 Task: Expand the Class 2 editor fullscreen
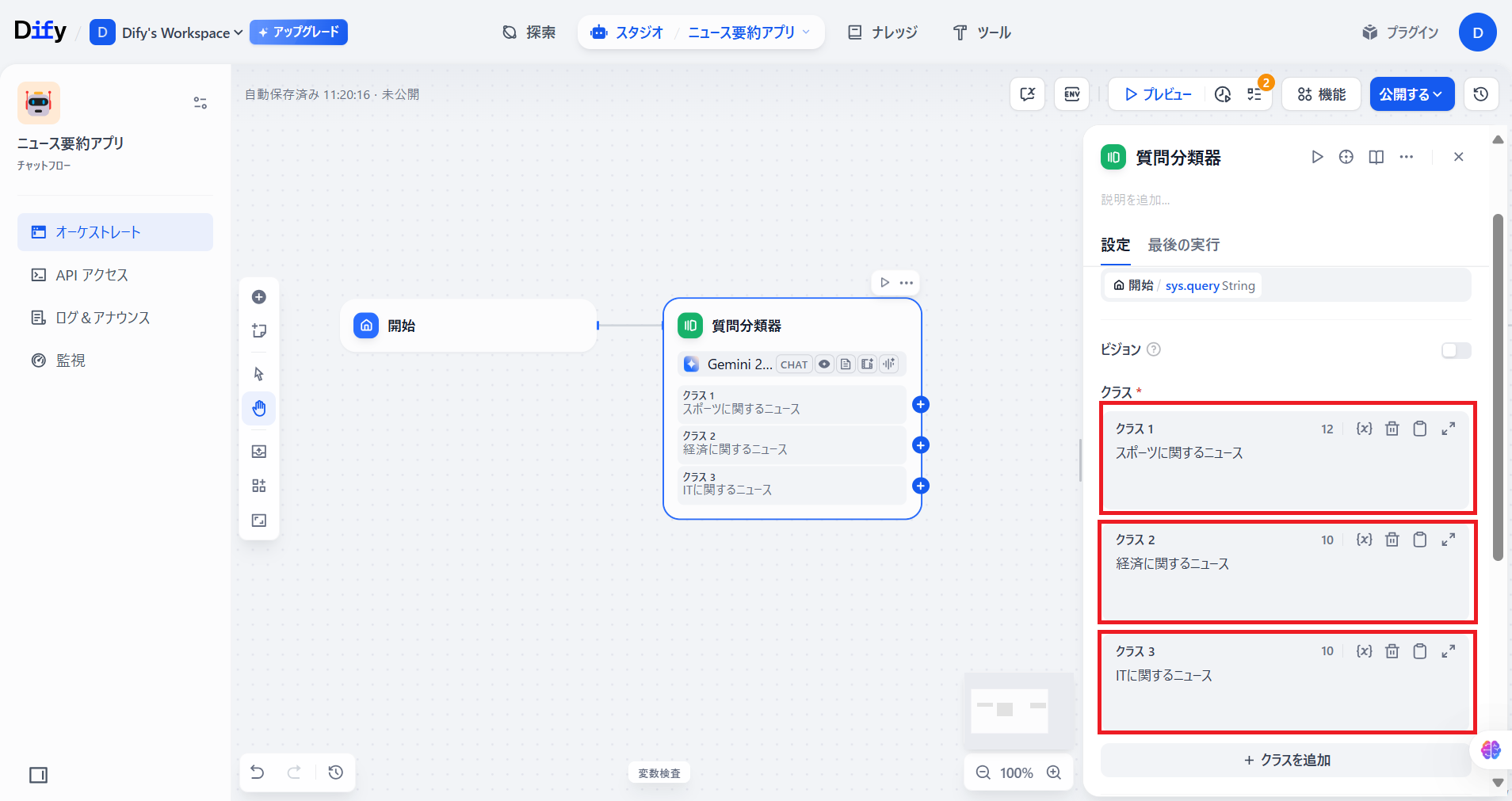1448,540
